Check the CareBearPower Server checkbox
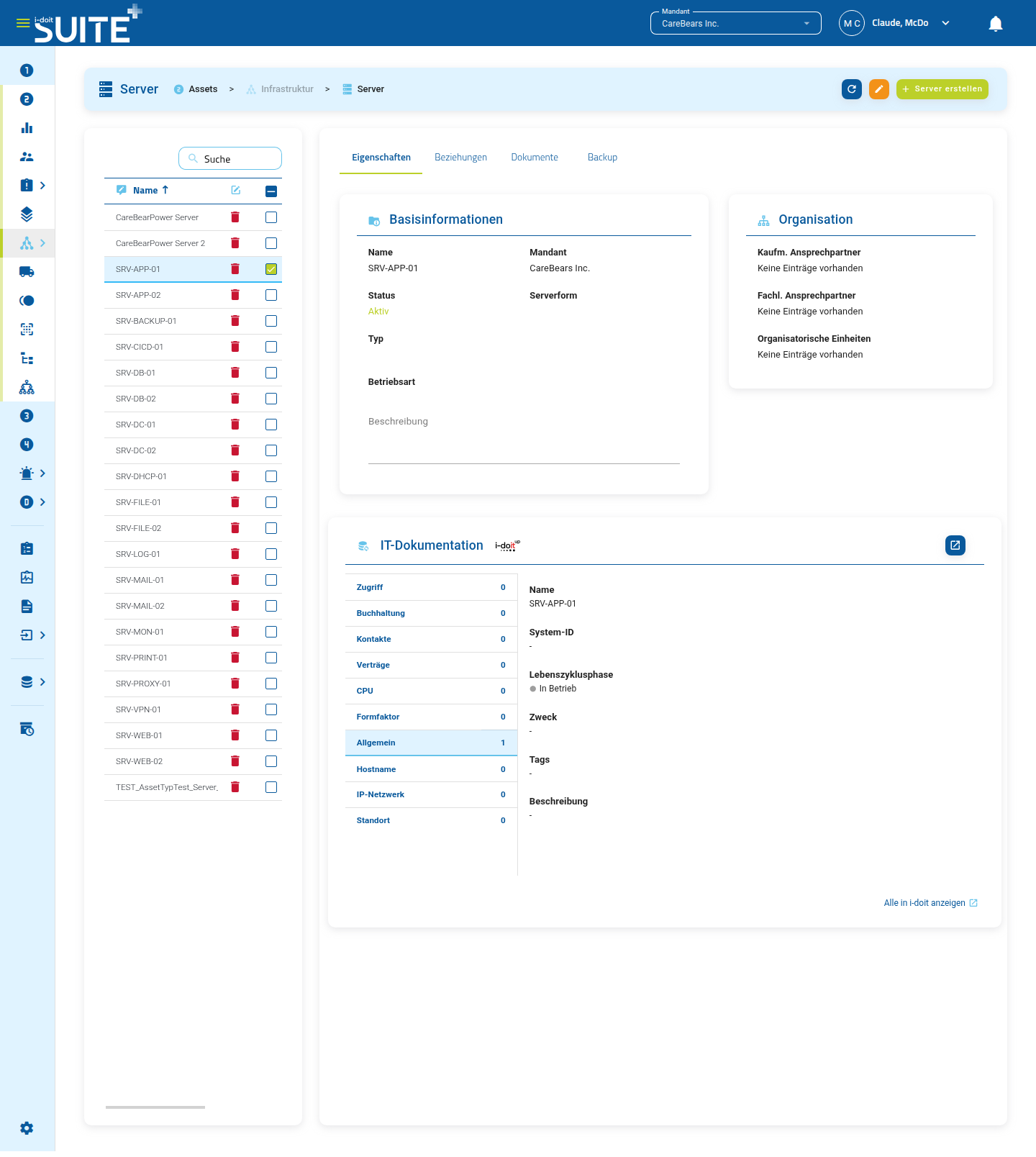This screenshot has height=1157, width=1036. (x=271, y=217)
